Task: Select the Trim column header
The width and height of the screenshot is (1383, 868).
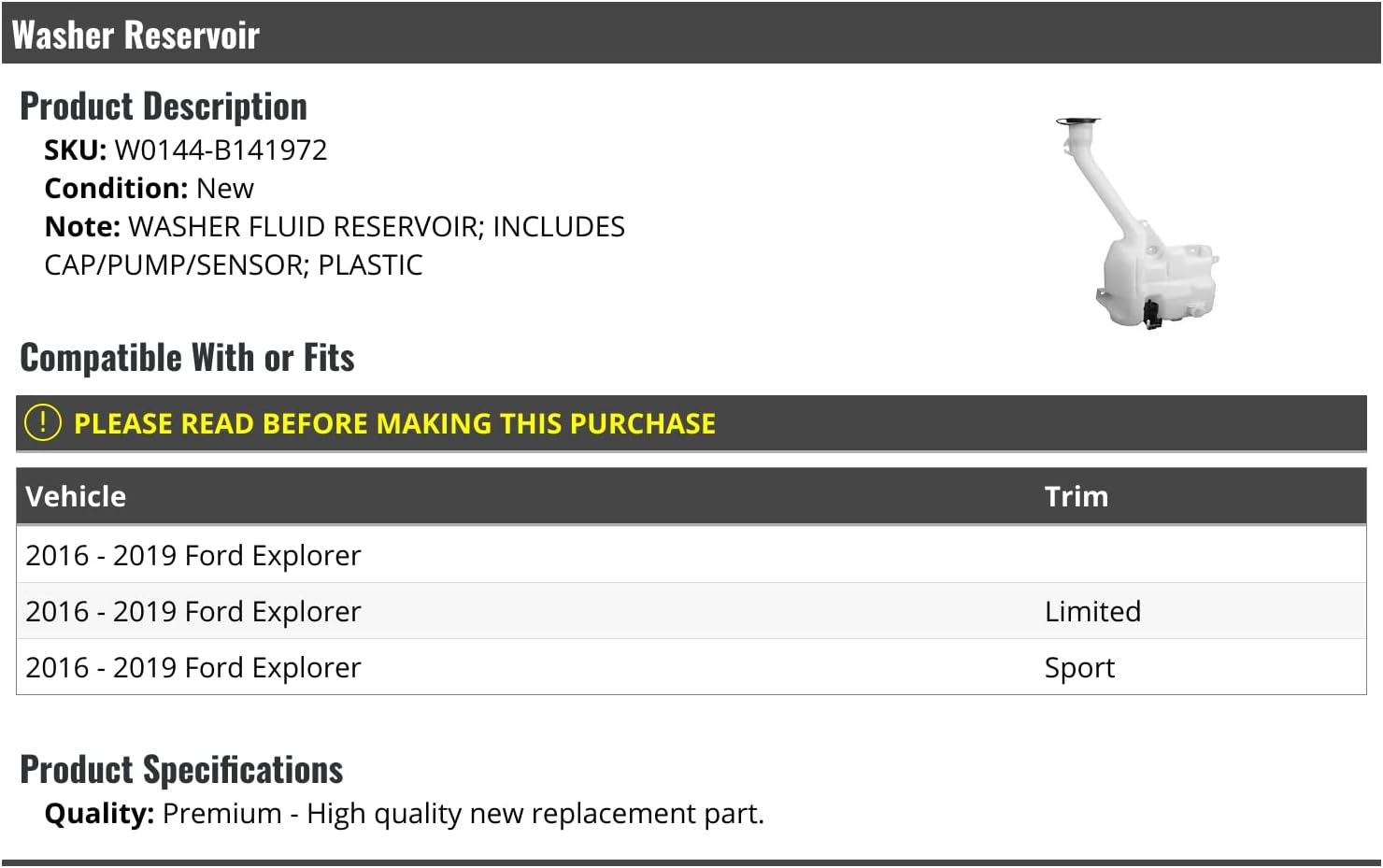Action: [1076, 496]
